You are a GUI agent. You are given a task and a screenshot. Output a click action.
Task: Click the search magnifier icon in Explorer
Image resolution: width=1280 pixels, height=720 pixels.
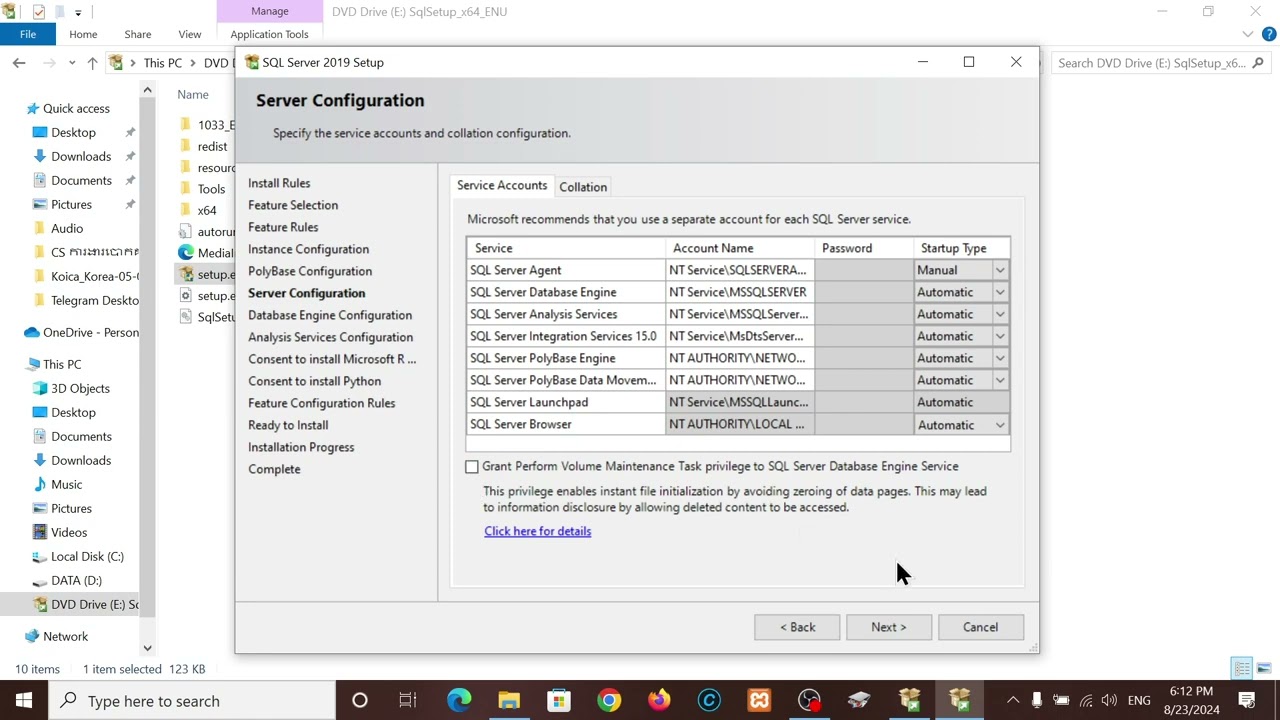coord(1258,63)
